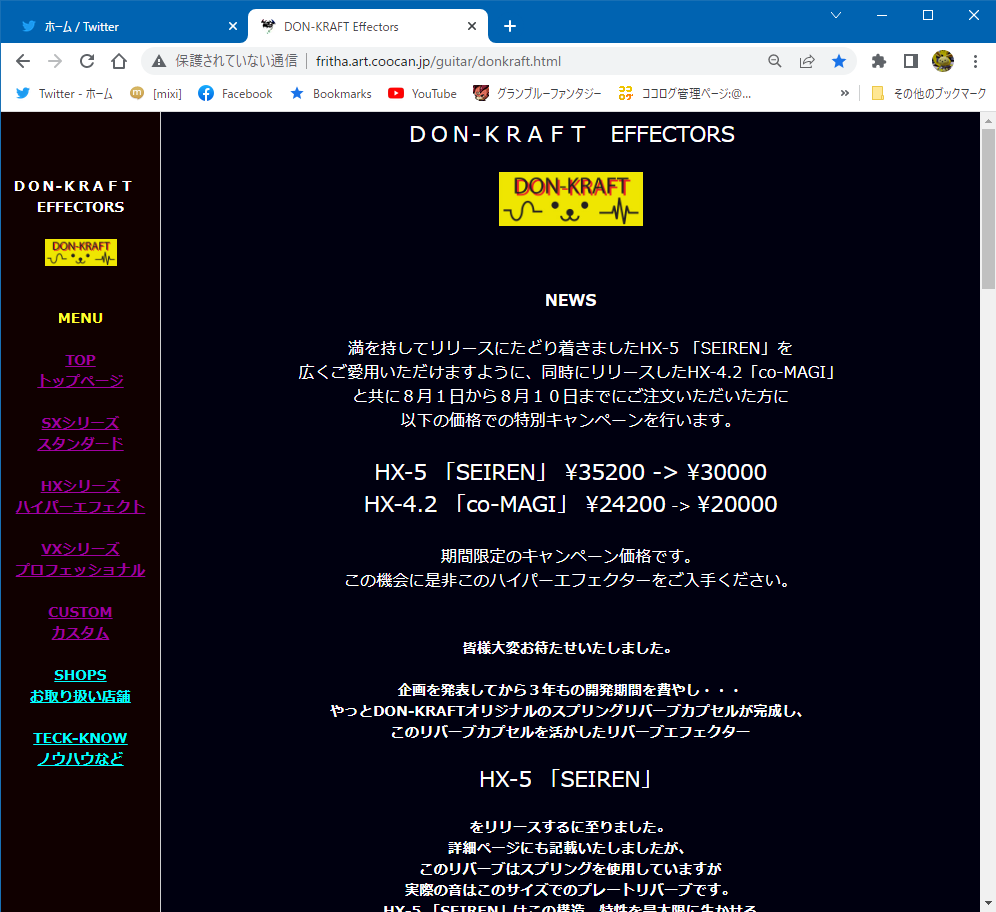The height and width of the screenshot is (912, 996).
Task: Open the browser side panel
Action: (910, 61)
